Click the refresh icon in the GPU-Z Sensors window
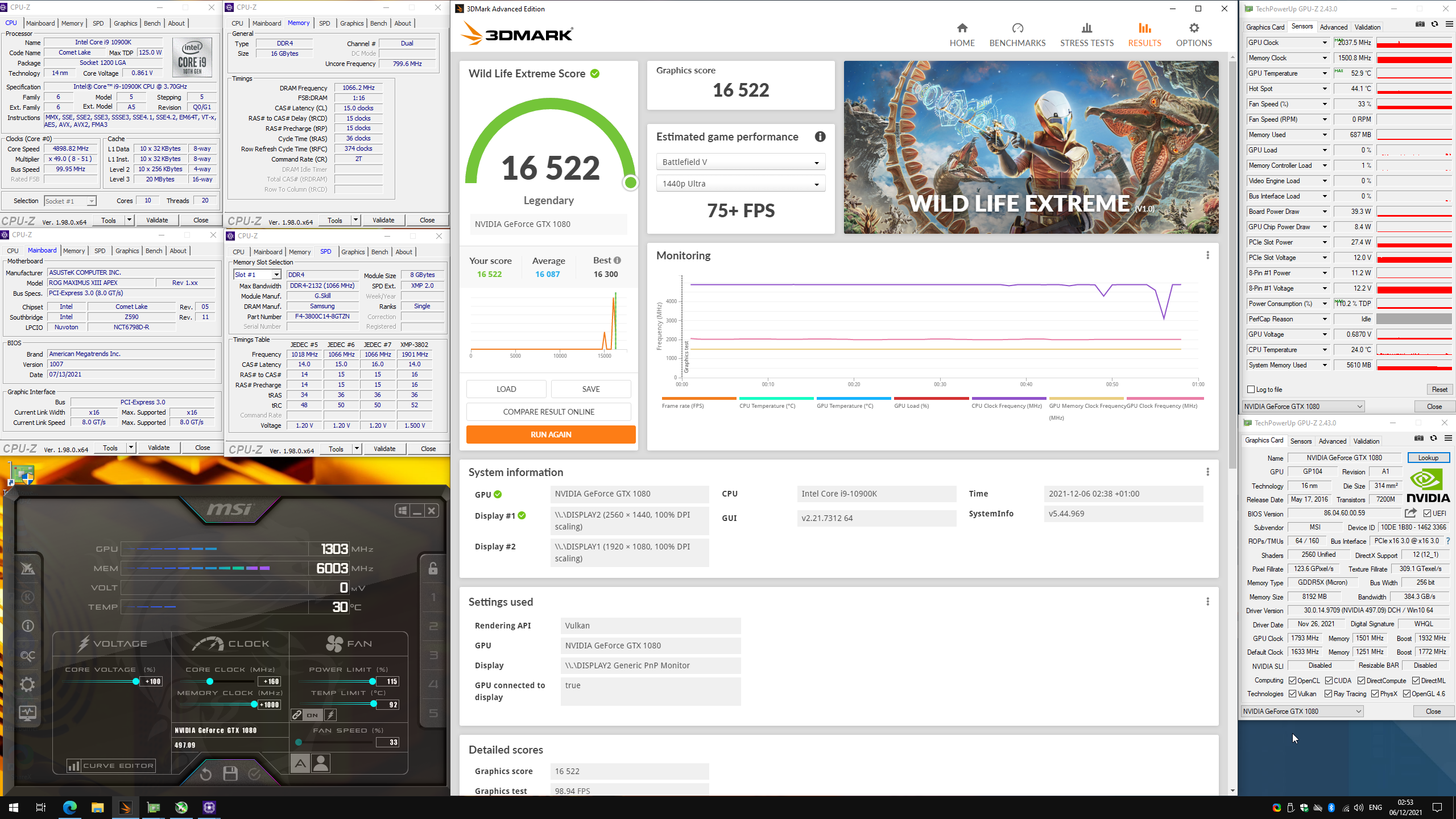Image resolution: width=1456 pixels, height=819 pixels. 1434,24
